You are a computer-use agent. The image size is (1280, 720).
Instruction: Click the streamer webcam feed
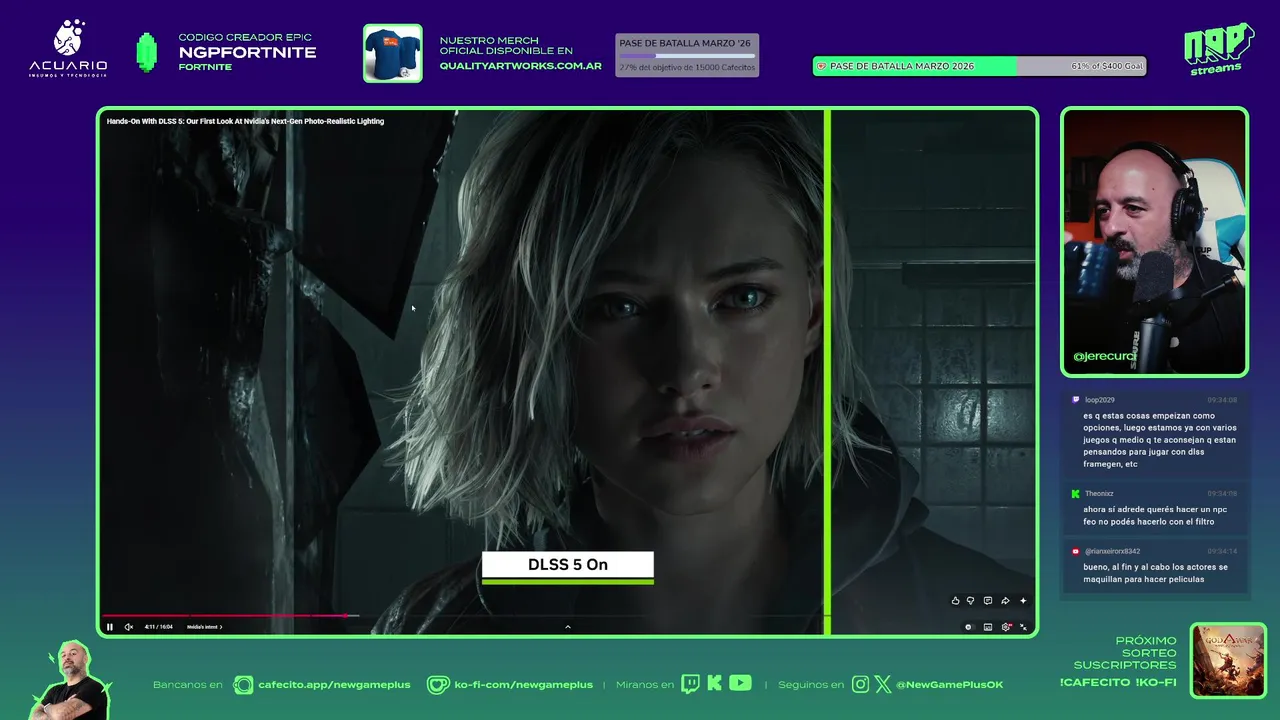[x=1155, y=242]
